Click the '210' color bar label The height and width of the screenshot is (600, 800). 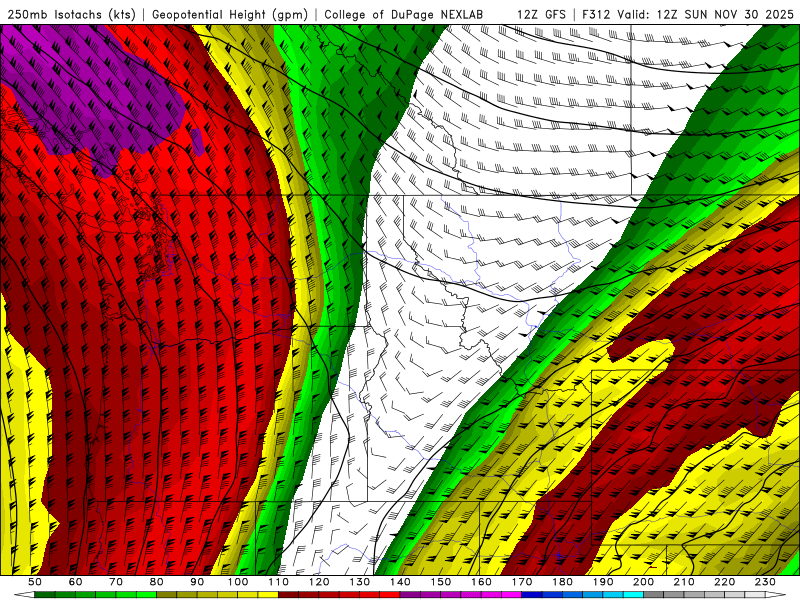click(684, 582)
